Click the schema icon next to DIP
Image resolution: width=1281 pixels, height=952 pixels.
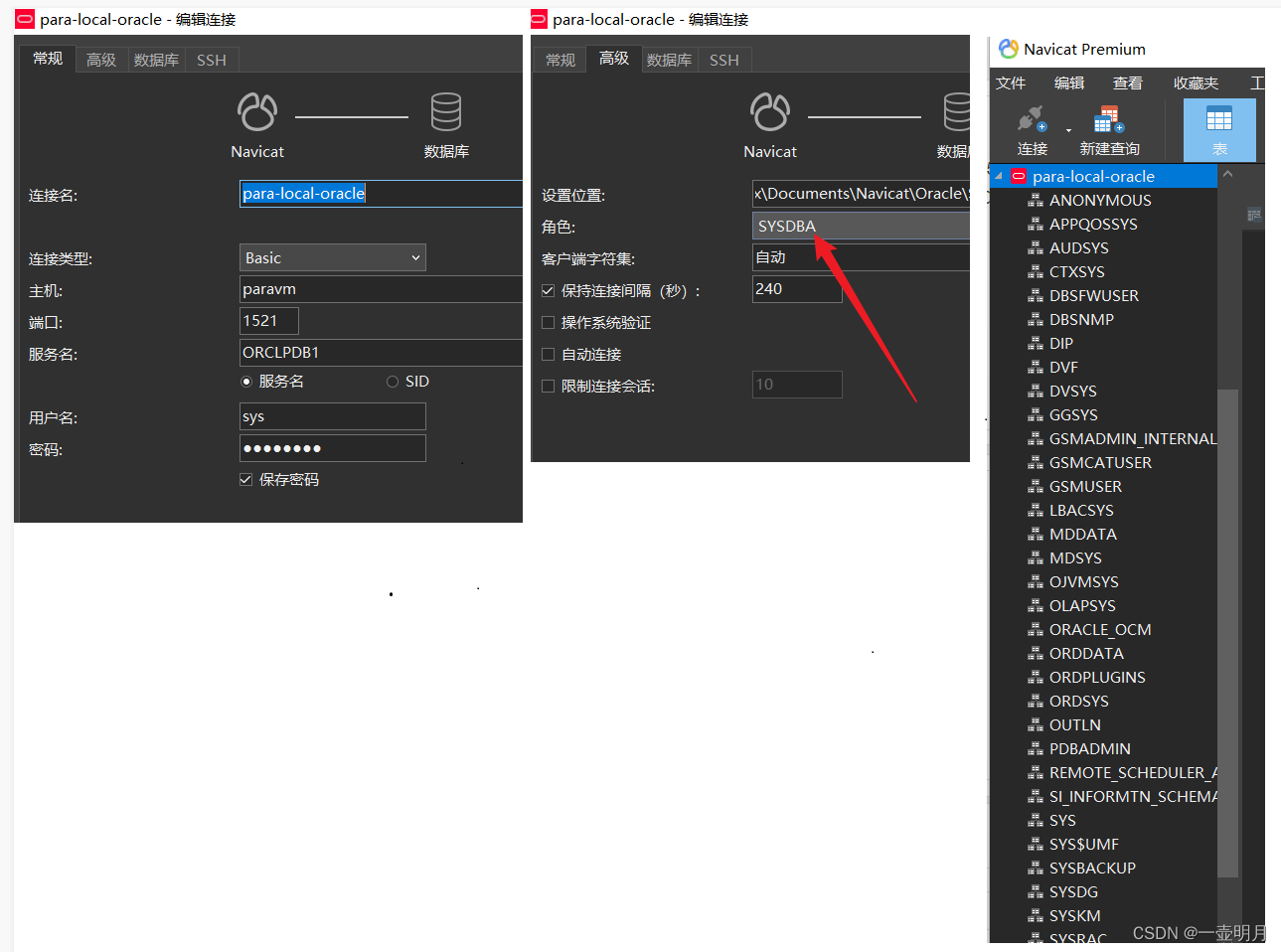1036,343
